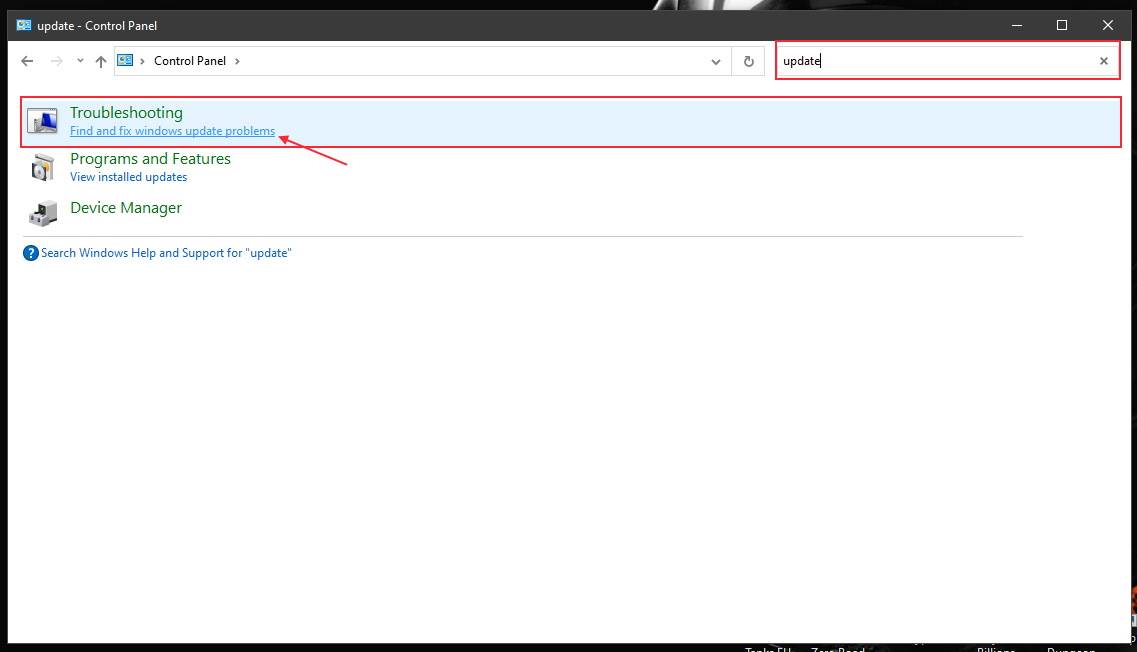
Task: Open the Device Manager heading
Action: tap(126, 208)
